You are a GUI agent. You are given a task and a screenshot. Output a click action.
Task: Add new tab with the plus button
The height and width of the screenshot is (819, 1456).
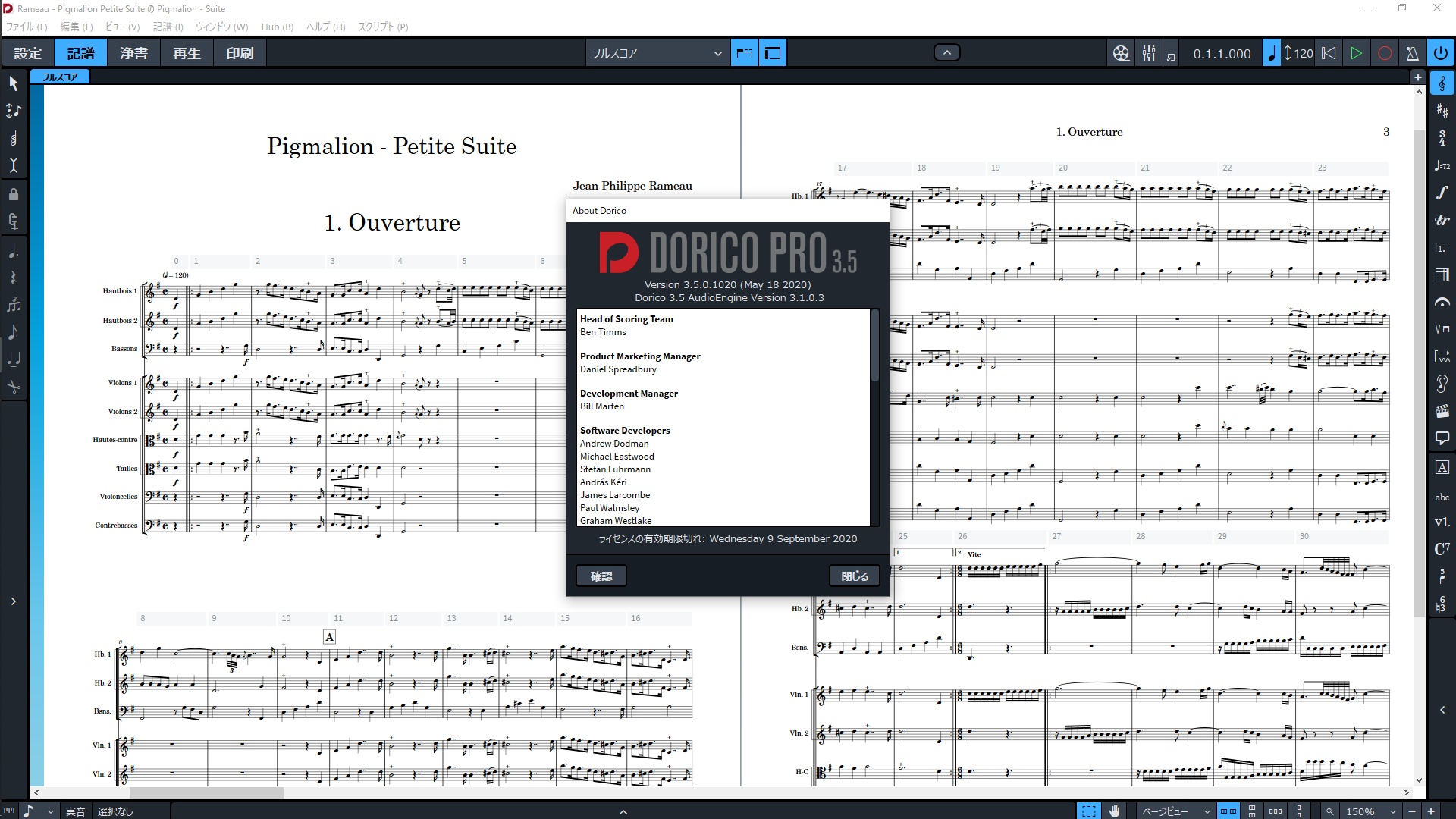[1418, 77]
